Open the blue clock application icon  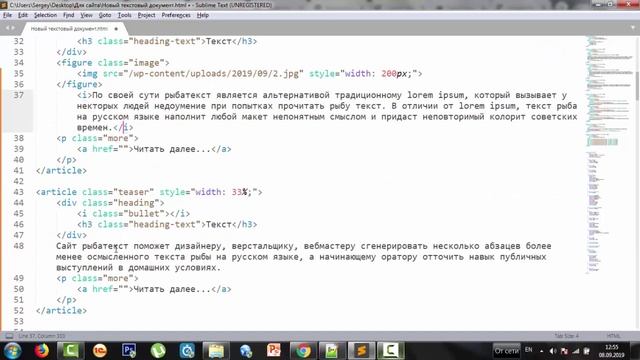coord(187,351)
